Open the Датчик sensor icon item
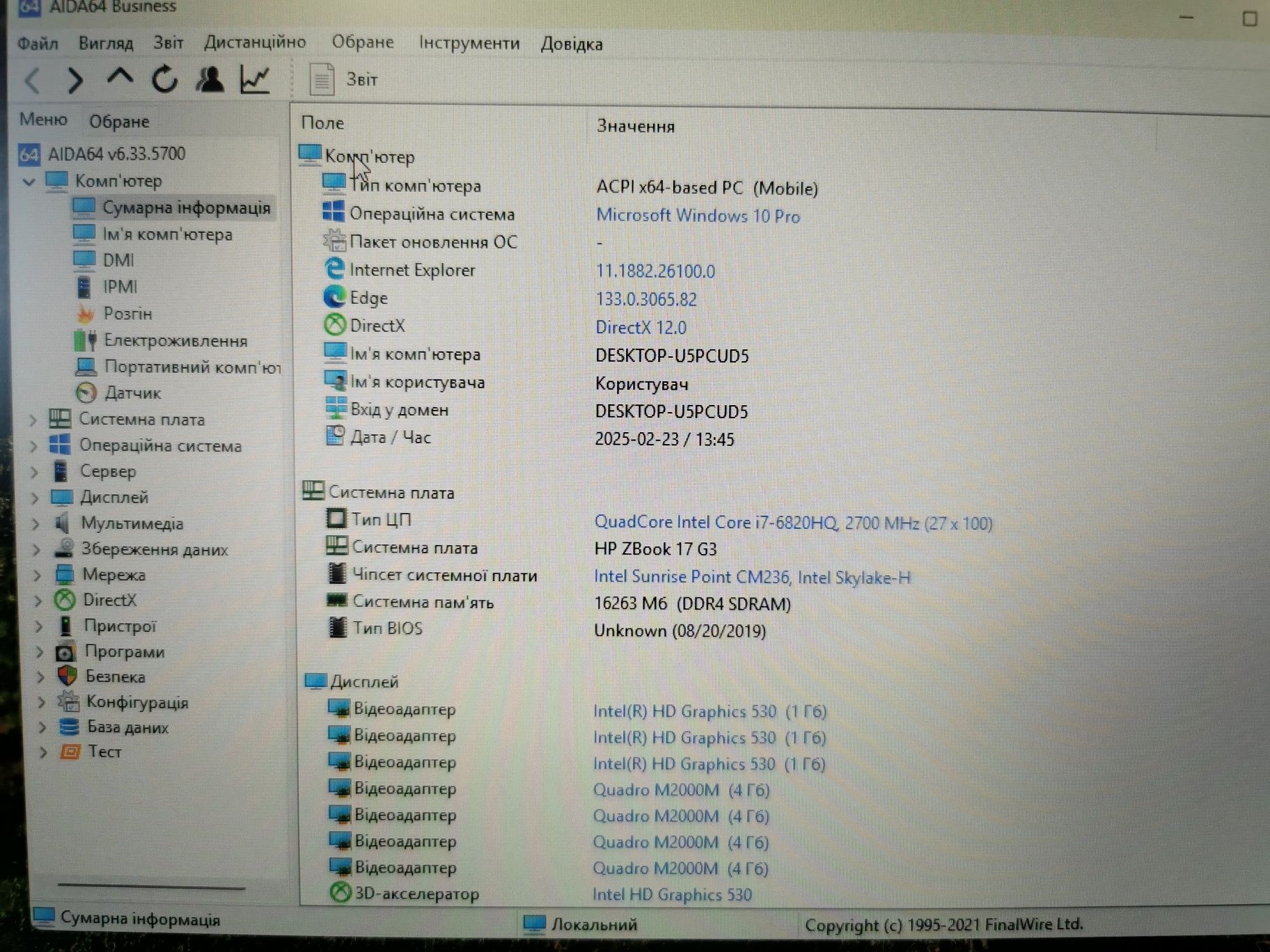Viewport: 1270px width, 952px height. [x=86, y=393]
